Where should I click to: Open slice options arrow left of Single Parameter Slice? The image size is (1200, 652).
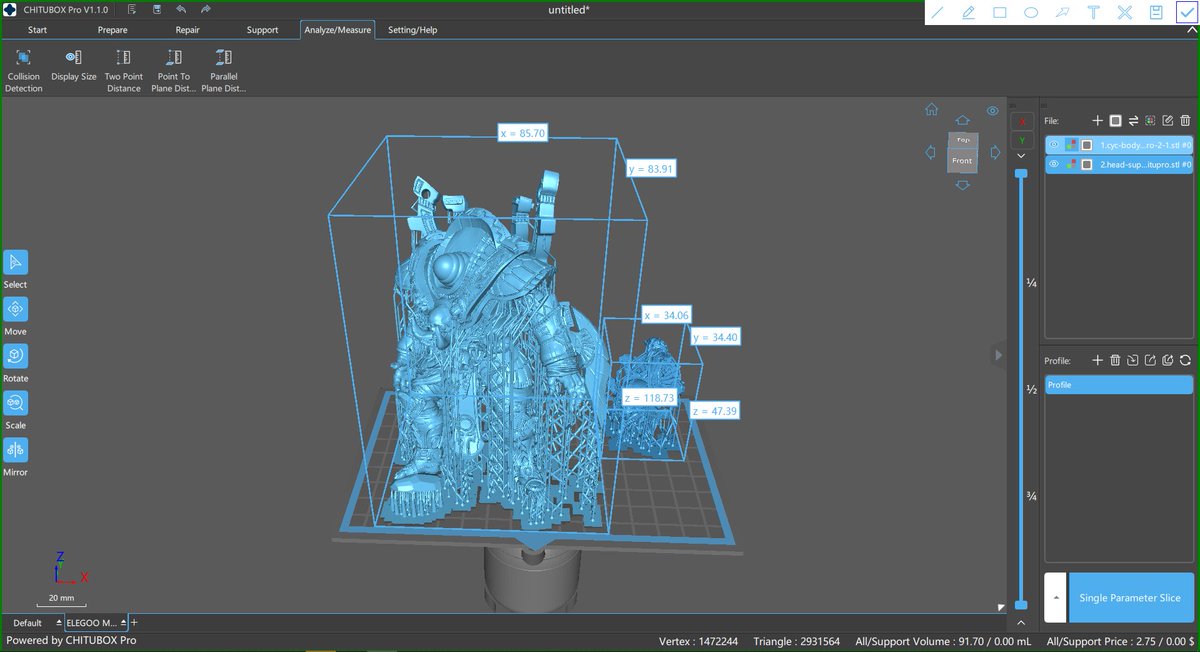point(1055,598)
